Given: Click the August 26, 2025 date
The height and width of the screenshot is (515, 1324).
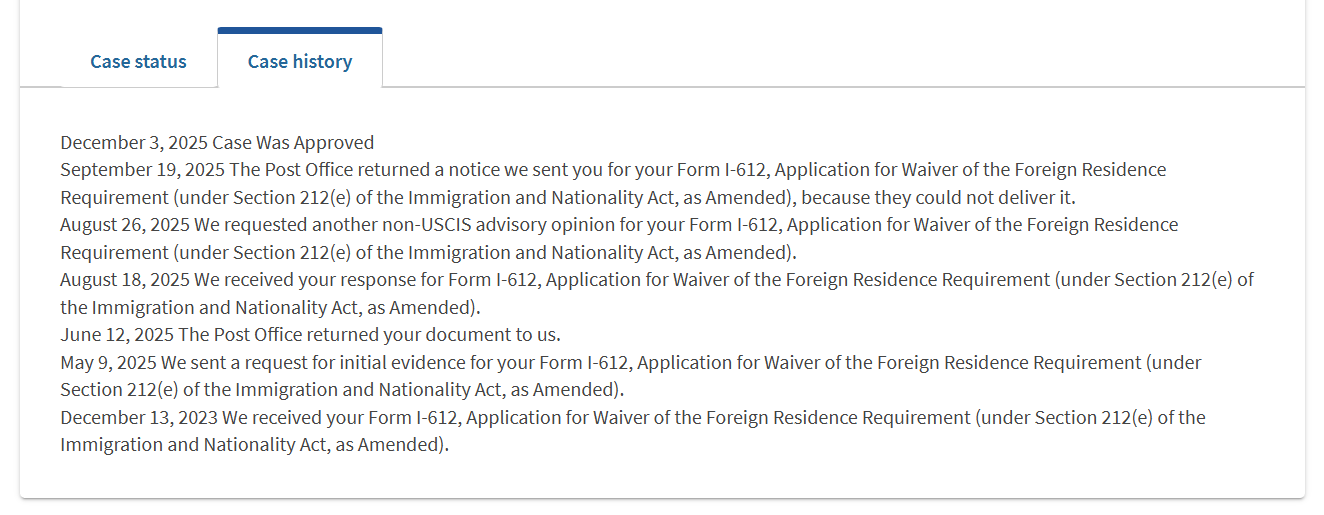Looking at the screenshot, I should [125, 225].
